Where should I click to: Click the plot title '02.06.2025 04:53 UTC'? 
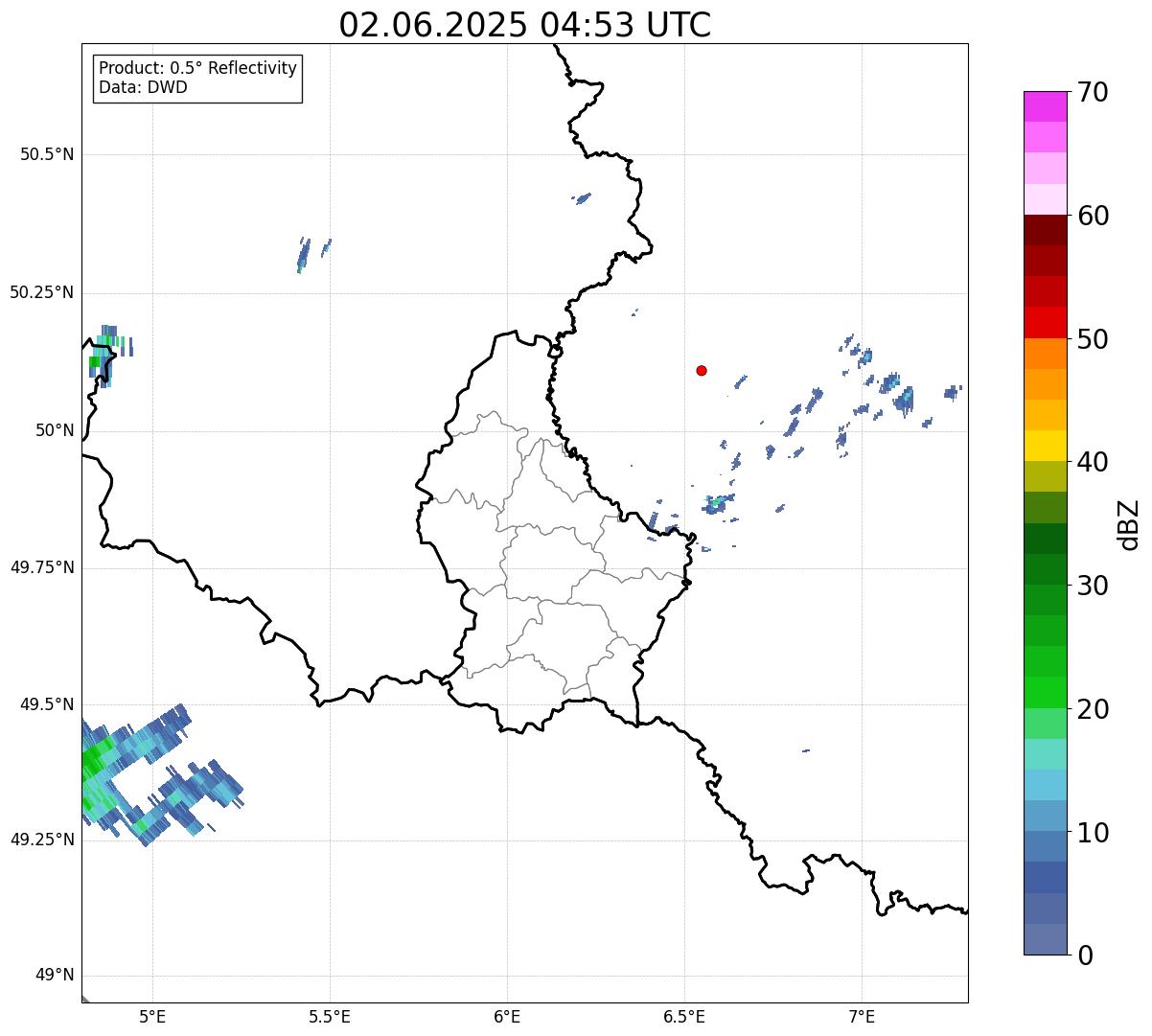click(x=525, y=25)
